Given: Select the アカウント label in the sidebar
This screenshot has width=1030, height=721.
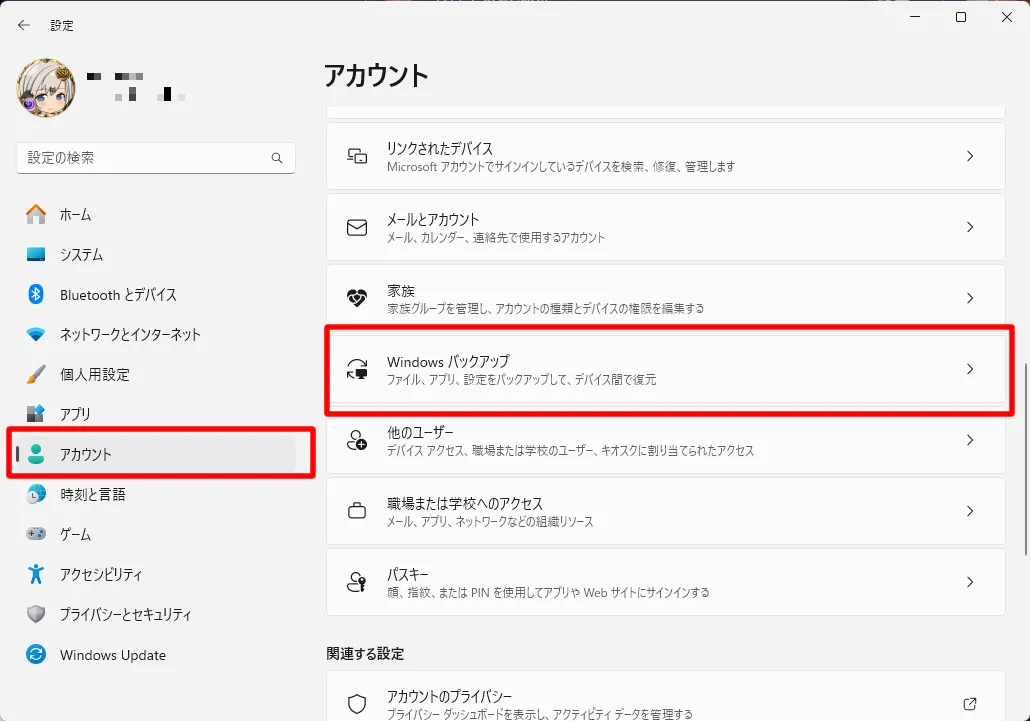Looking at the screenshot, I should click(x=85, y=454).
